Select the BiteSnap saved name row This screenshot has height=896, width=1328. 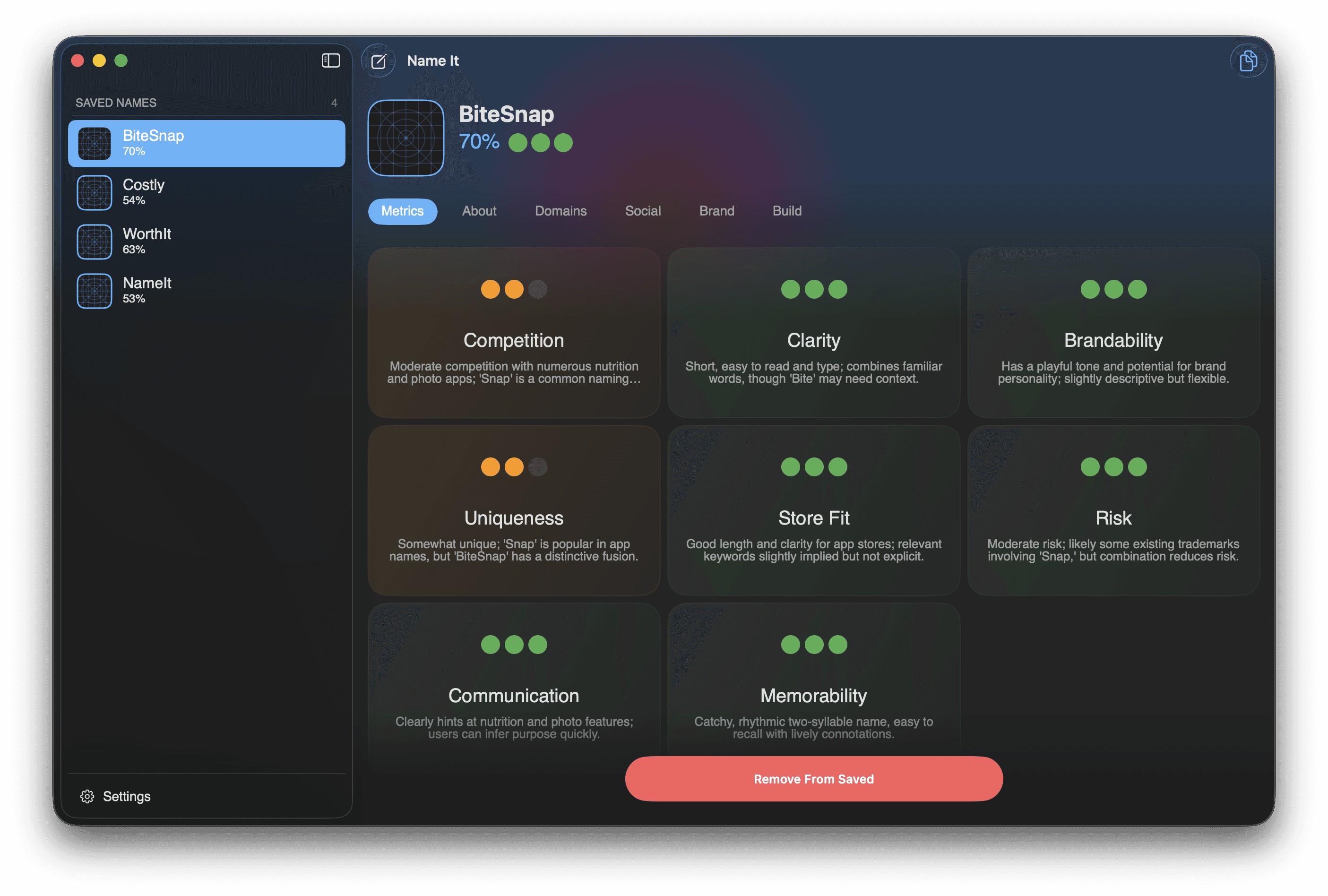[206, 144]
